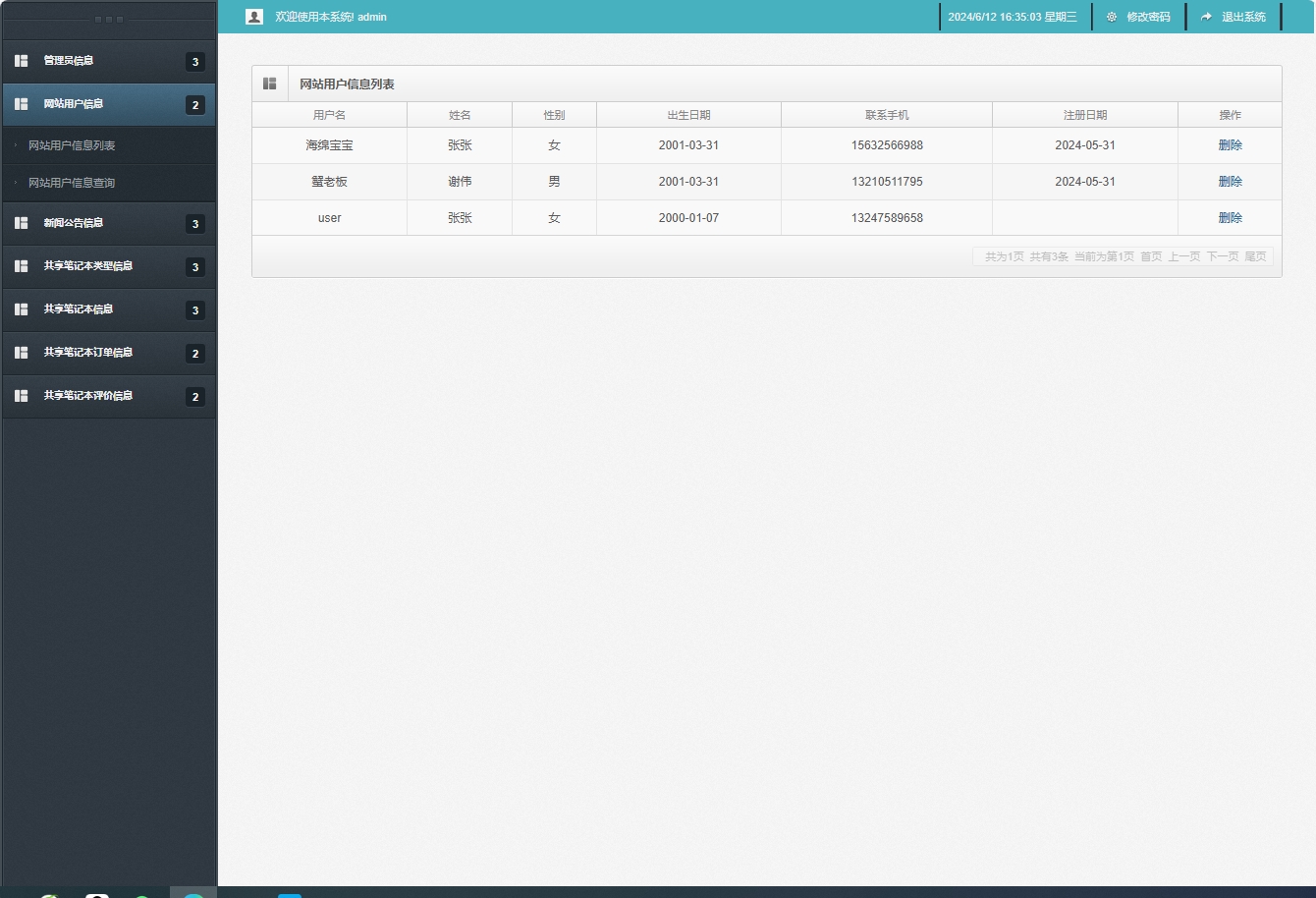Viewport: 1316px width, 898px height.
Task: Go to 首页 in pagination
Action: [1151, 256]
